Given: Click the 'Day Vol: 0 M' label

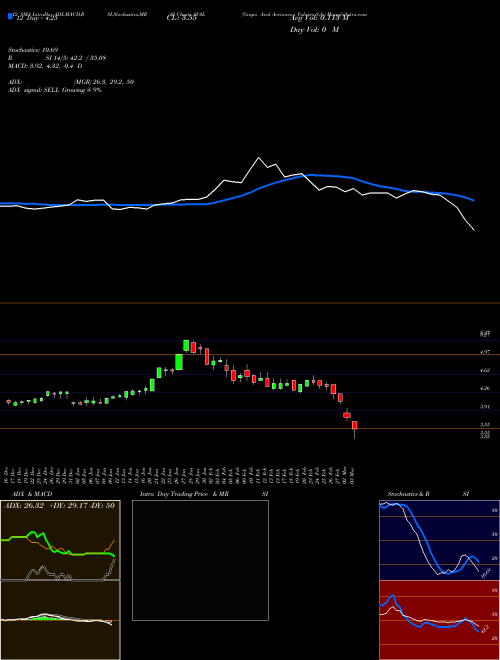Looking at the screenshot, I should [x=314, y=30].
